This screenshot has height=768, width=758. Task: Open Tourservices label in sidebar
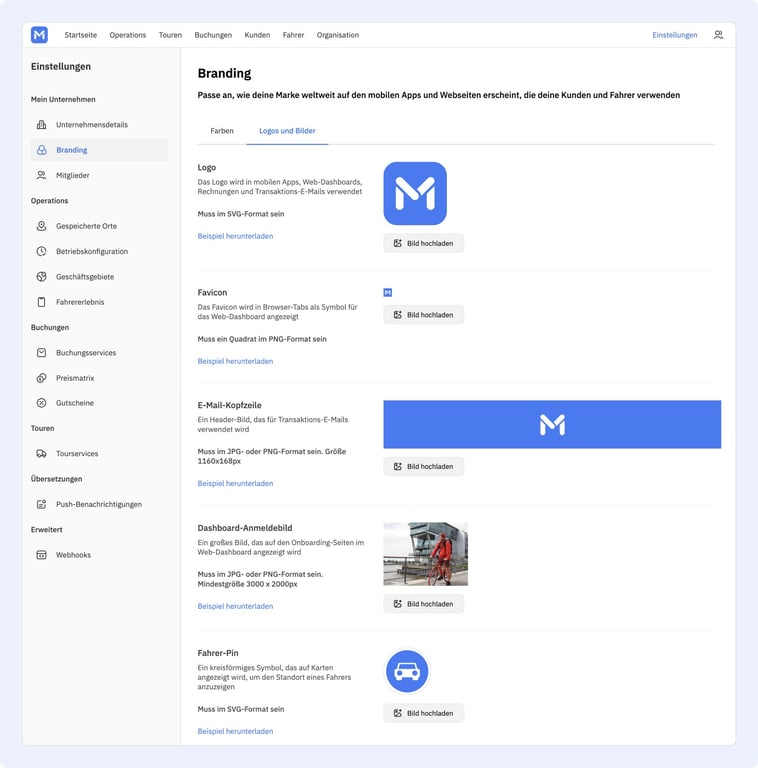coord(77,454)
